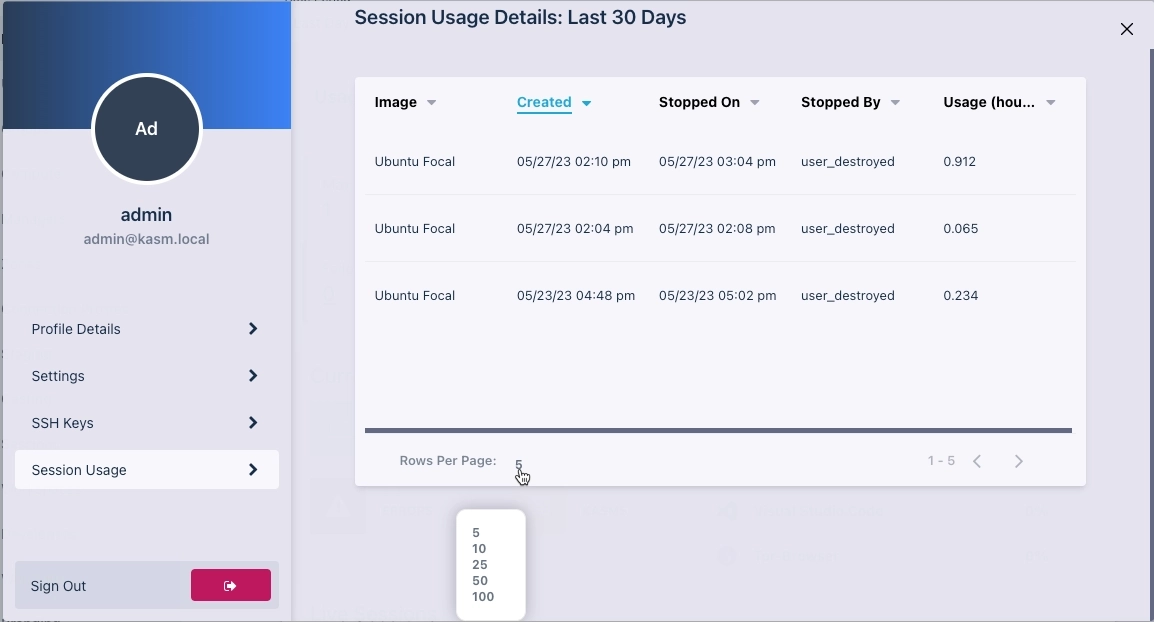This screenshot has height=622, width=1154.
Task: Sort by Usage hours column arrow
Action: tap(1051, 103)
